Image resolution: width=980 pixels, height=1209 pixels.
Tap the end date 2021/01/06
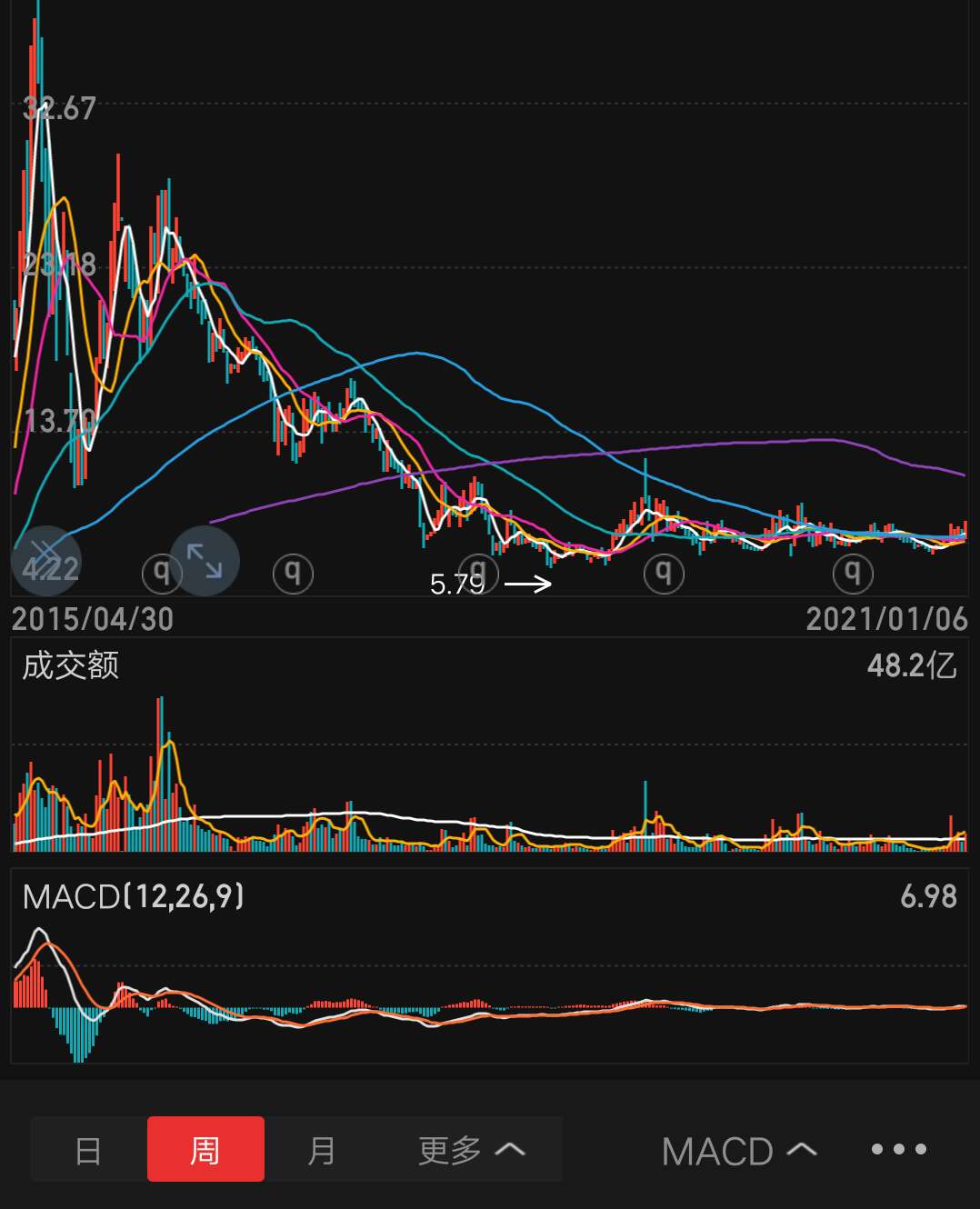coord(886,619)
